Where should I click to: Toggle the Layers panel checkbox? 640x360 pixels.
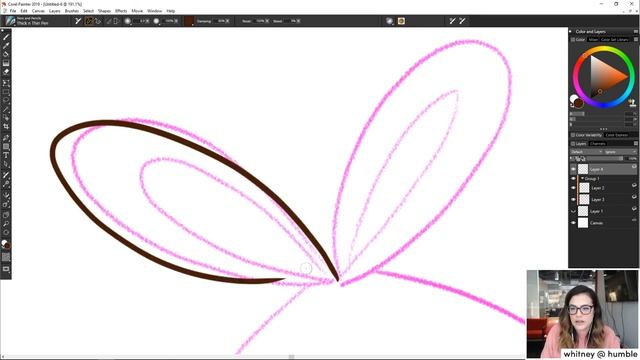(573, 144)
